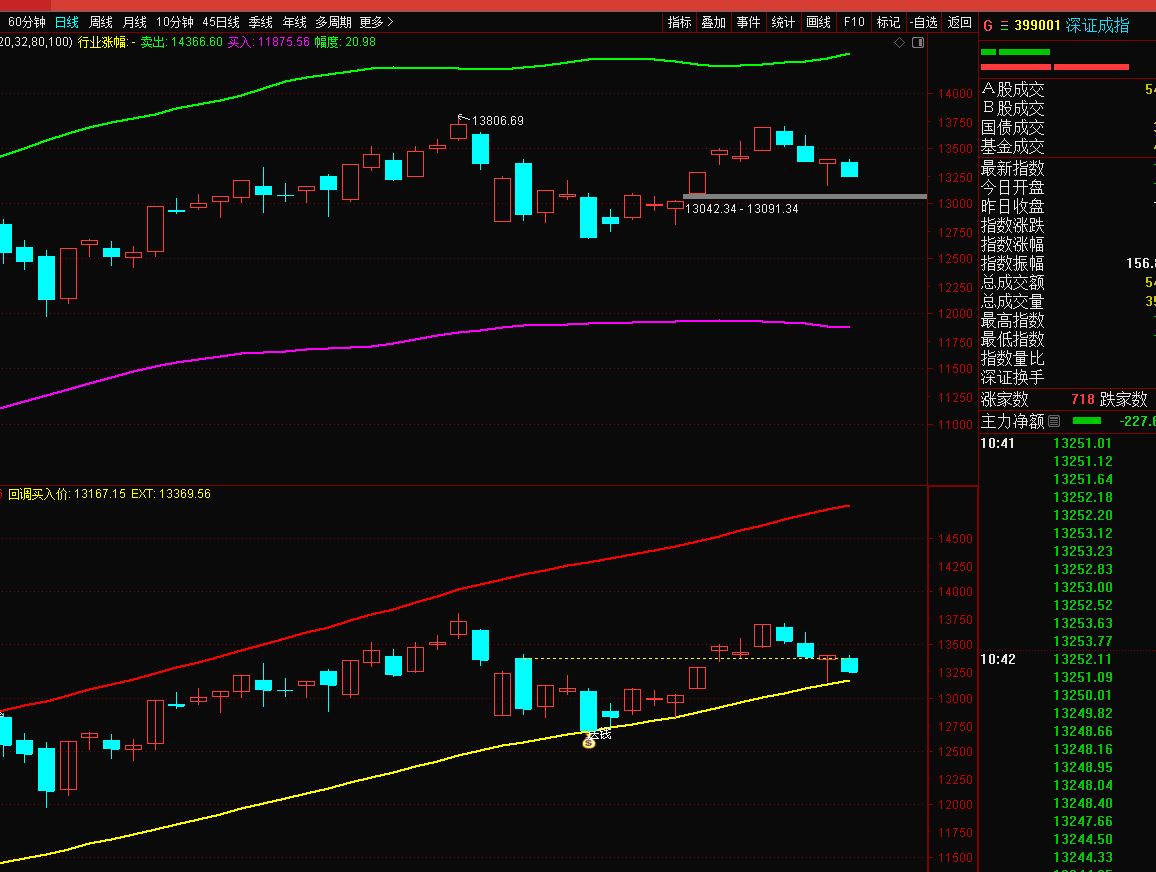Image resolution: width=1156 pixels, height=872 pixels.
Task: Remove from watchlist with -自选
Action: pos(923,22)
